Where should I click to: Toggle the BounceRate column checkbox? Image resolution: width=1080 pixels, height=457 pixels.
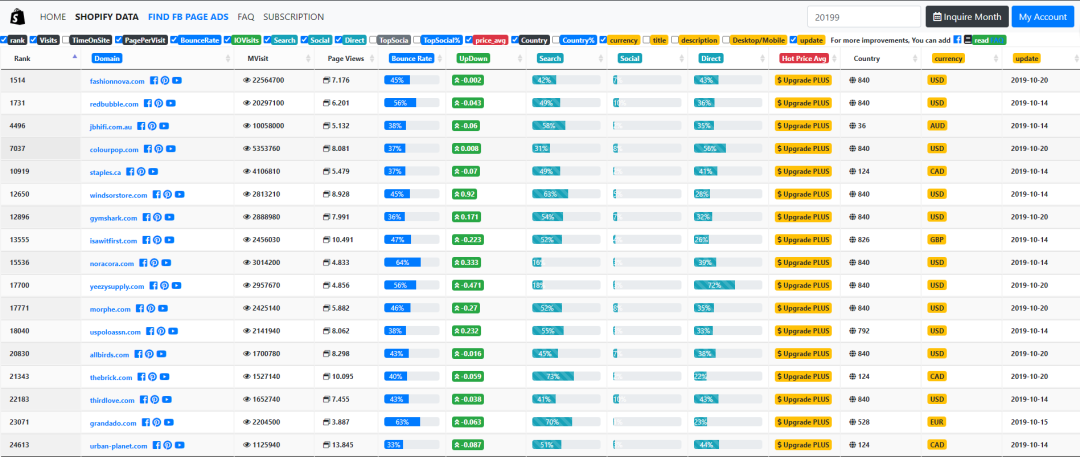[174, 40]
